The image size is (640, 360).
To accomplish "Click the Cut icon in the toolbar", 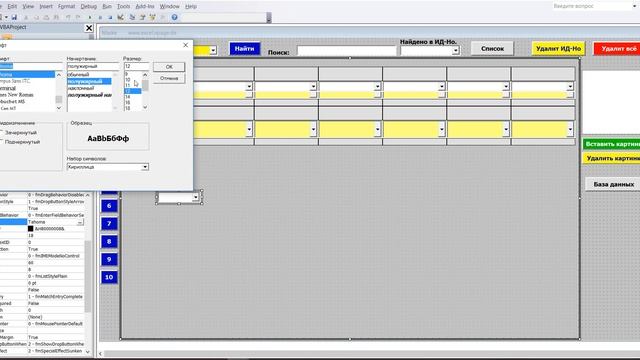I will tap(26, 17).
